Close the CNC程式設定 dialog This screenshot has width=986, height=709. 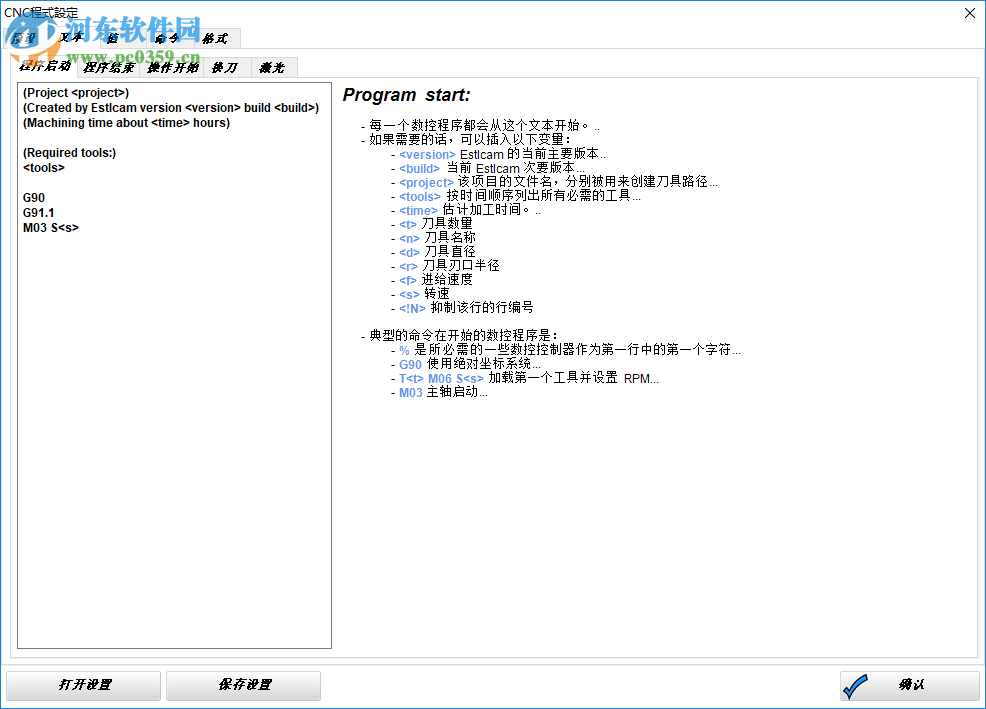coord(970,13)
